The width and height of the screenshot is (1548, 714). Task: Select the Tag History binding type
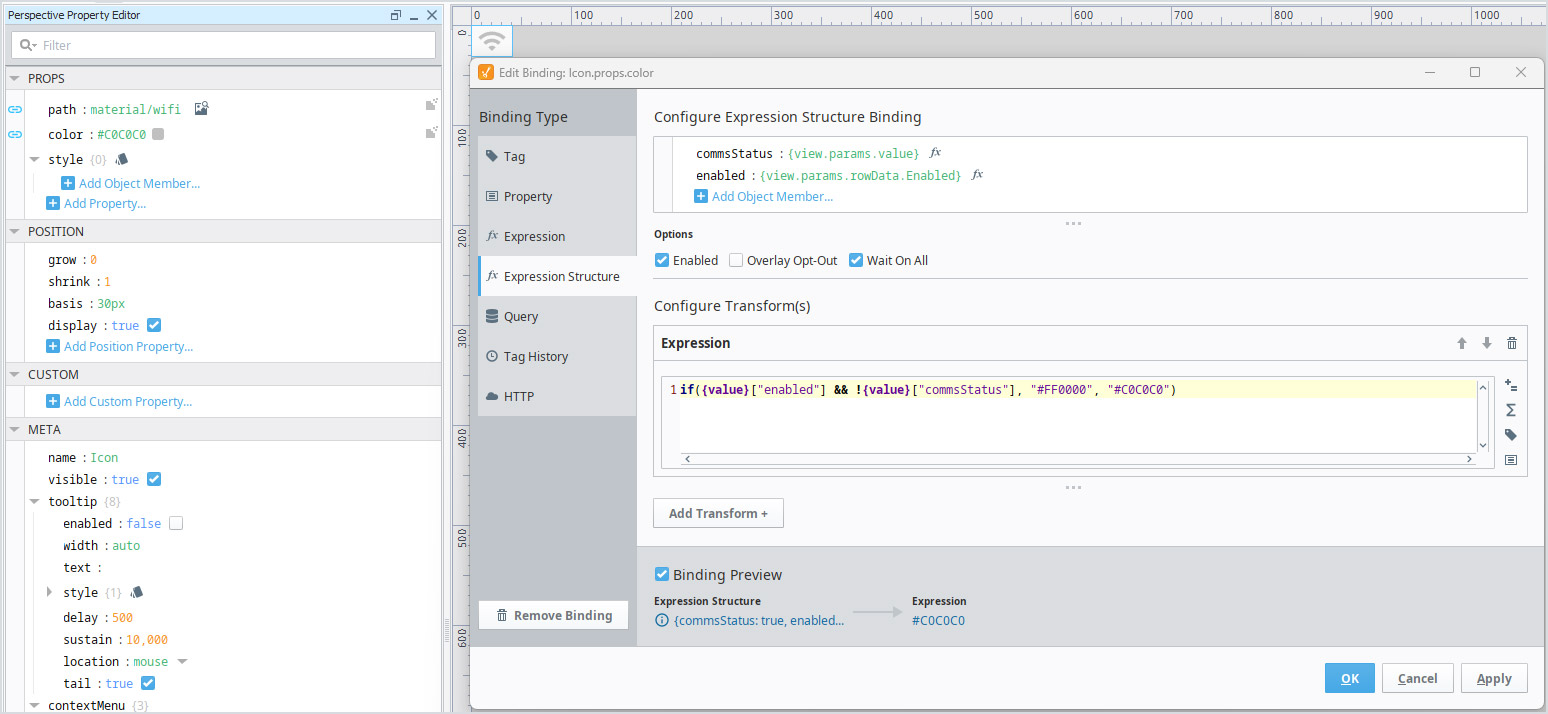[x=535, y=356]
